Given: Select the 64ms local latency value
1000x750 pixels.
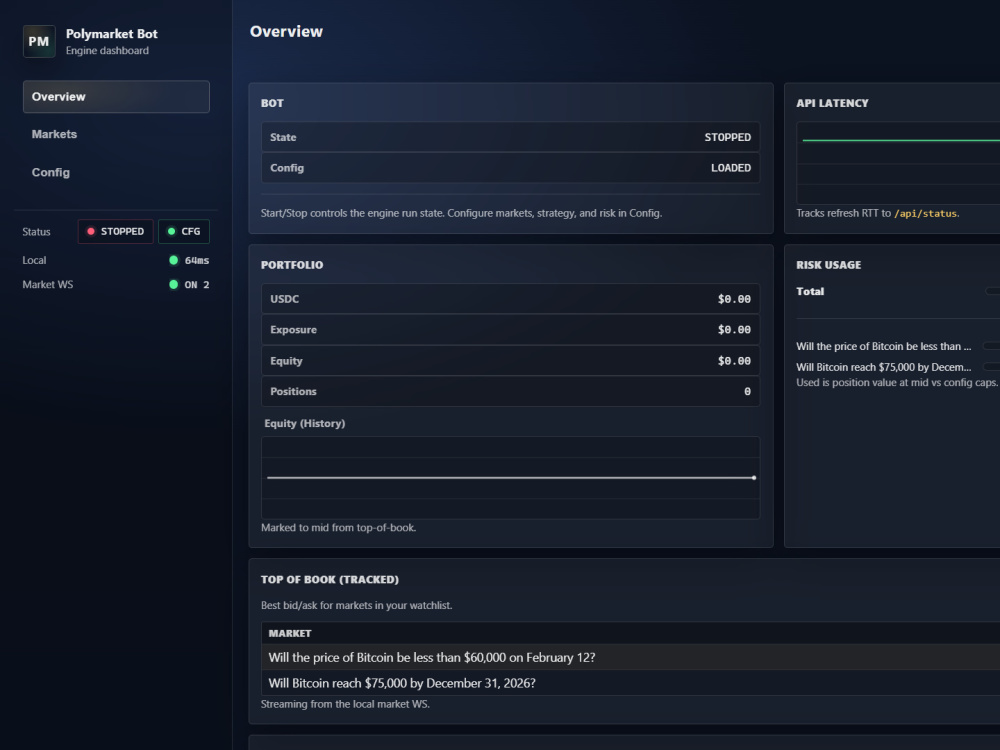Looking at the screenshot, I should click(x=197, y=260).
